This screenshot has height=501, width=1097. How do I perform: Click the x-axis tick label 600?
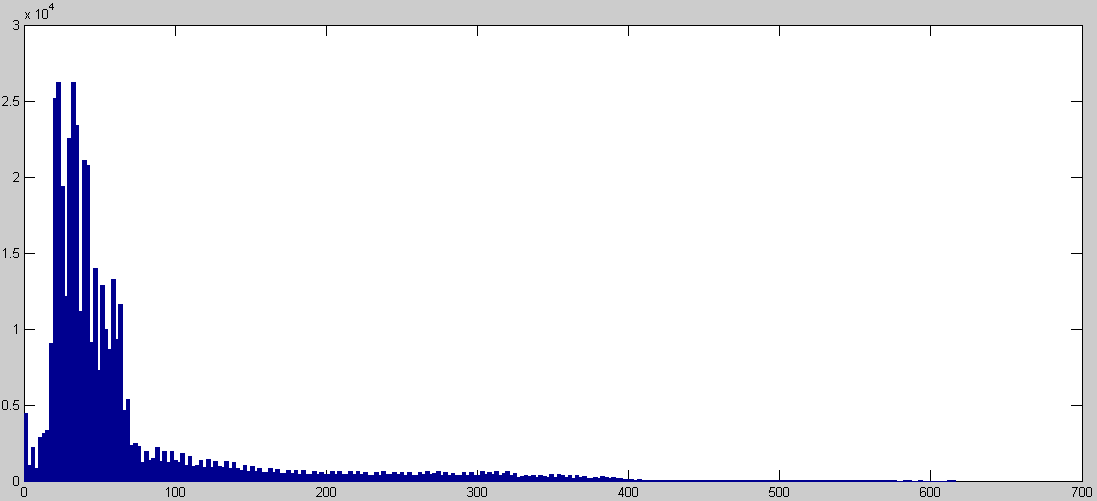click(x=930, y=492)
